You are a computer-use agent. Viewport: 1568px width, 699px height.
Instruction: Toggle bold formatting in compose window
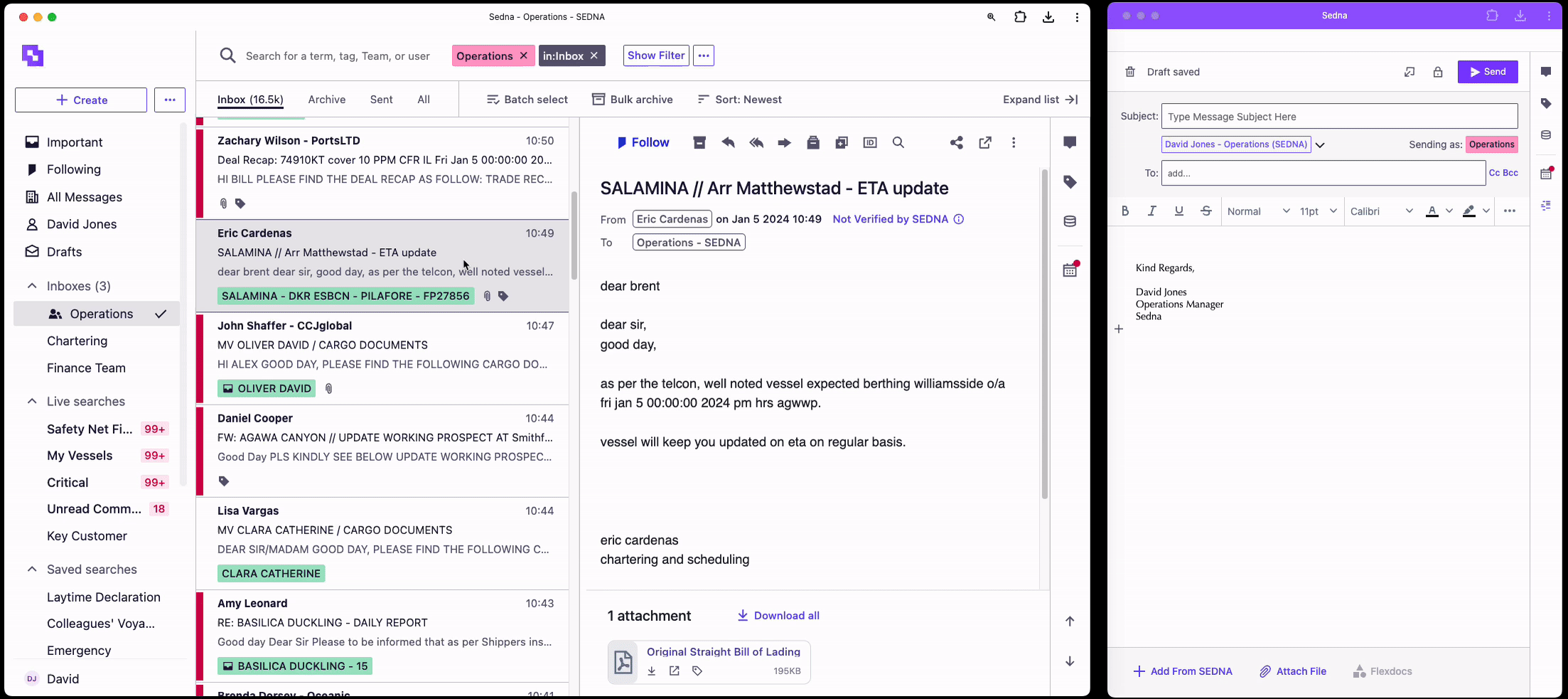coord(1125,211)
